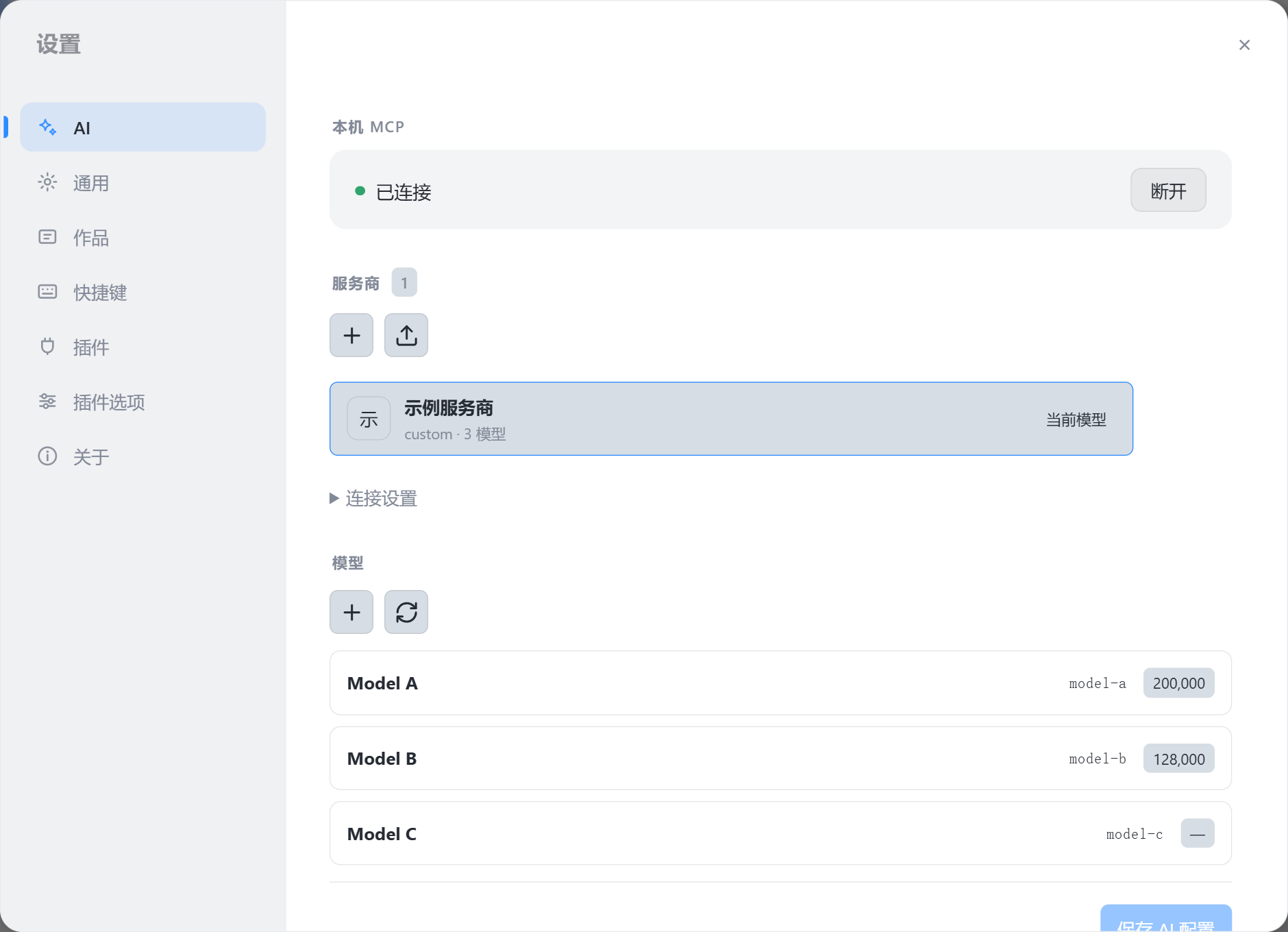Click the sun icon beside 通用
The width and height of the screenshot is (1288, 932).
47,182
